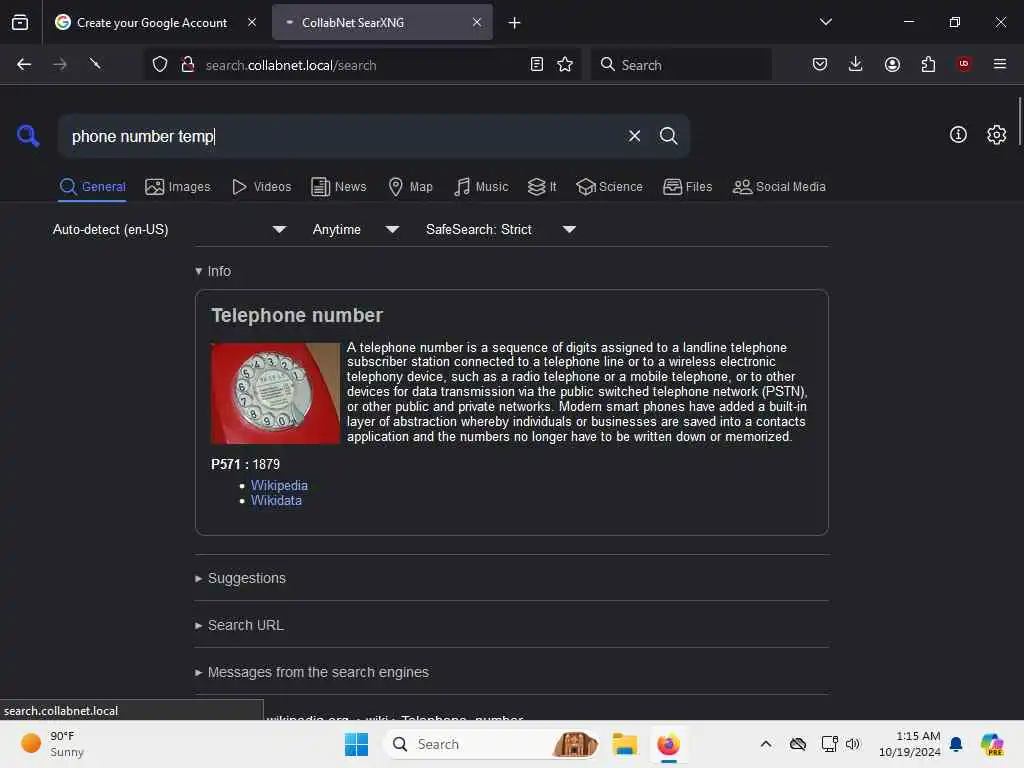The width and height of the screenshot is (1024, 768).
Task: Open extensions puzzle icon
Action: tap(928, 64)
